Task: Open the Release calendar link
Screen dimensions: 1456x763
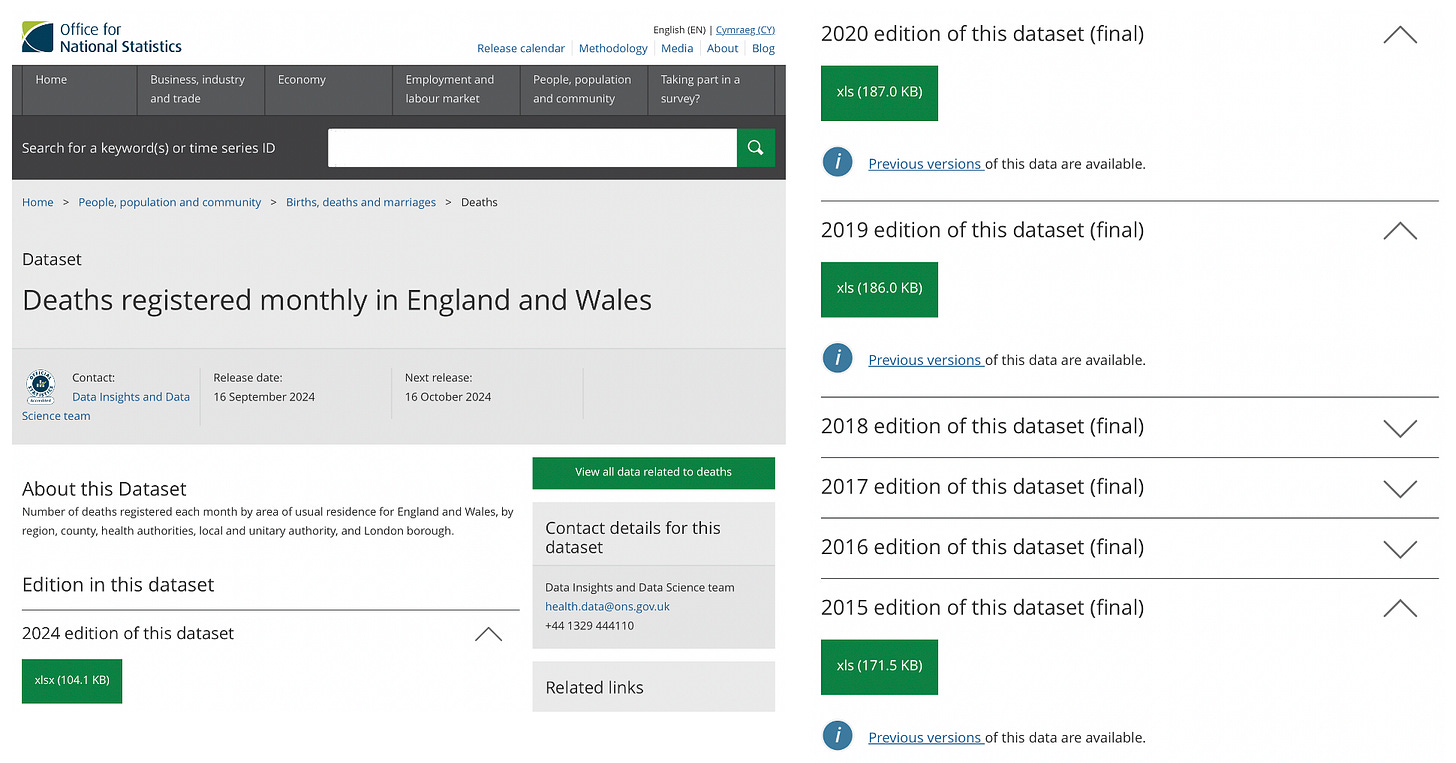Action: coord(521,48)
